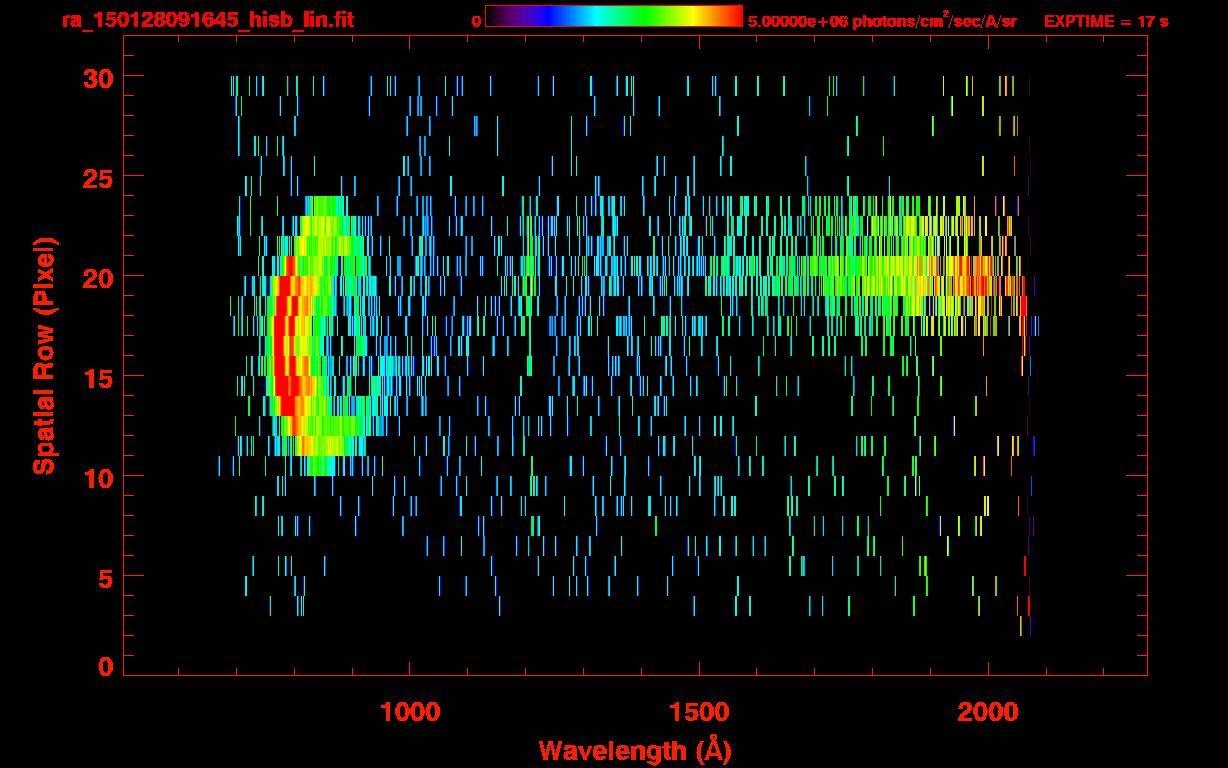Click the Spatial Row (Pixel) axis title
1228x768 pixels.
pyautogui.click(x=45, y=355)
